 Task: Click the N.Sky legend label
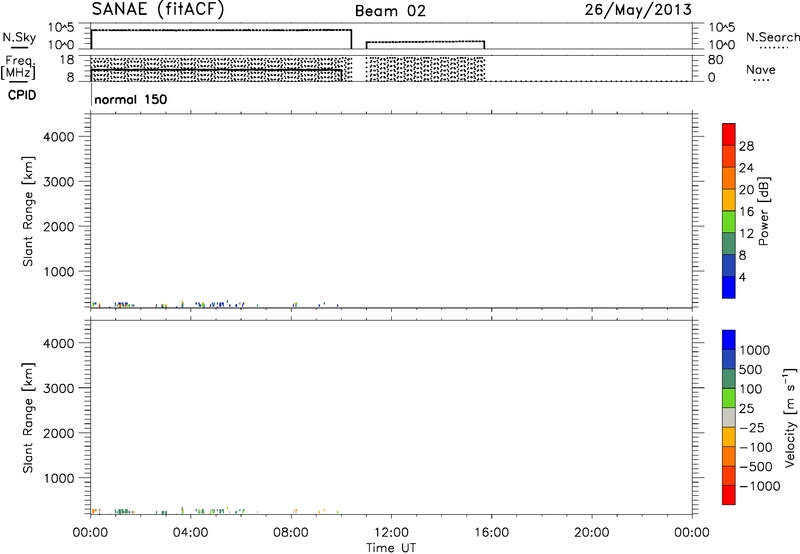click(19, 37)
